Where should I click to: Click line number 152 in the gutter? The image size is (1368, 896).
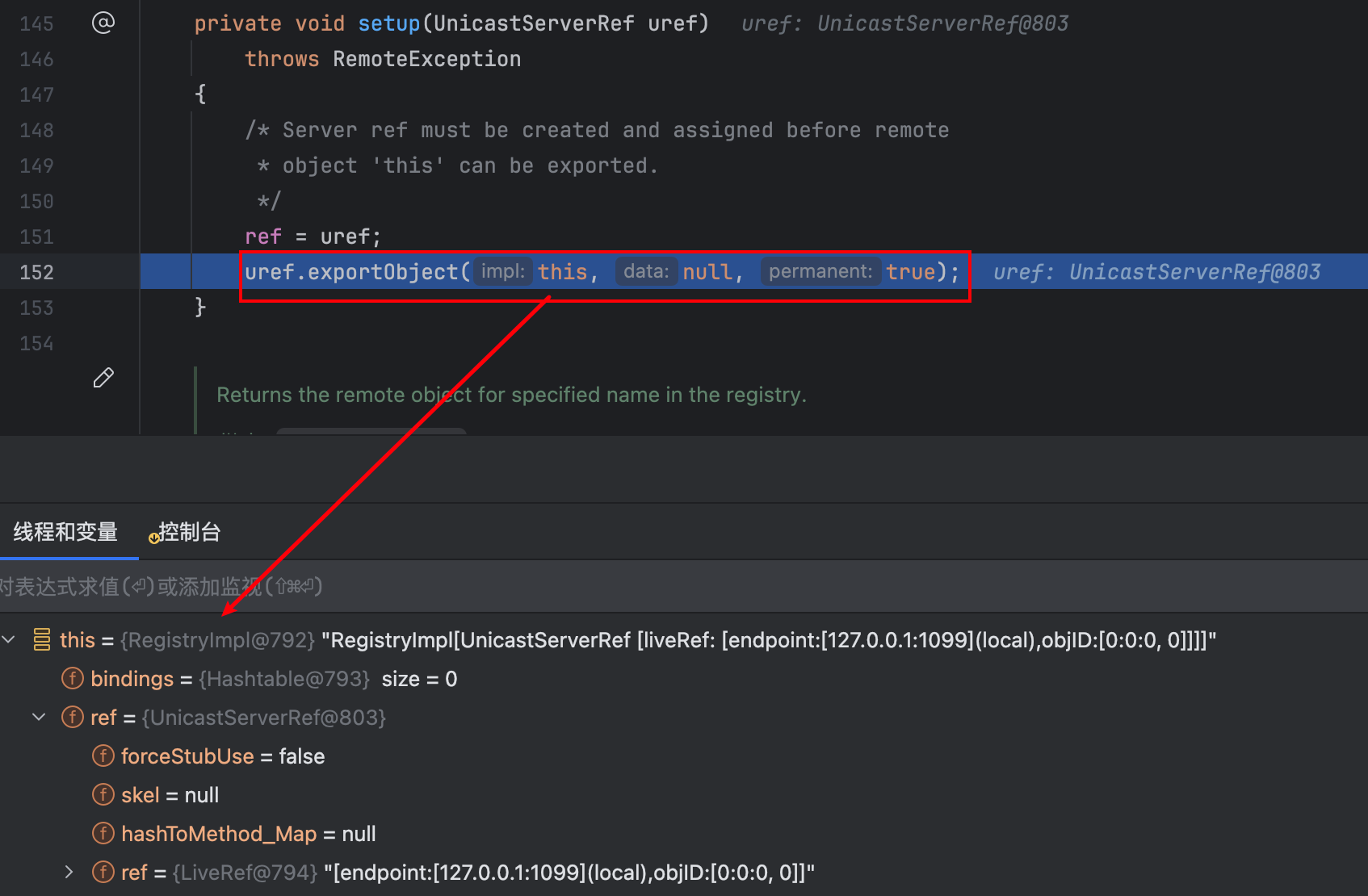[37, 272]
